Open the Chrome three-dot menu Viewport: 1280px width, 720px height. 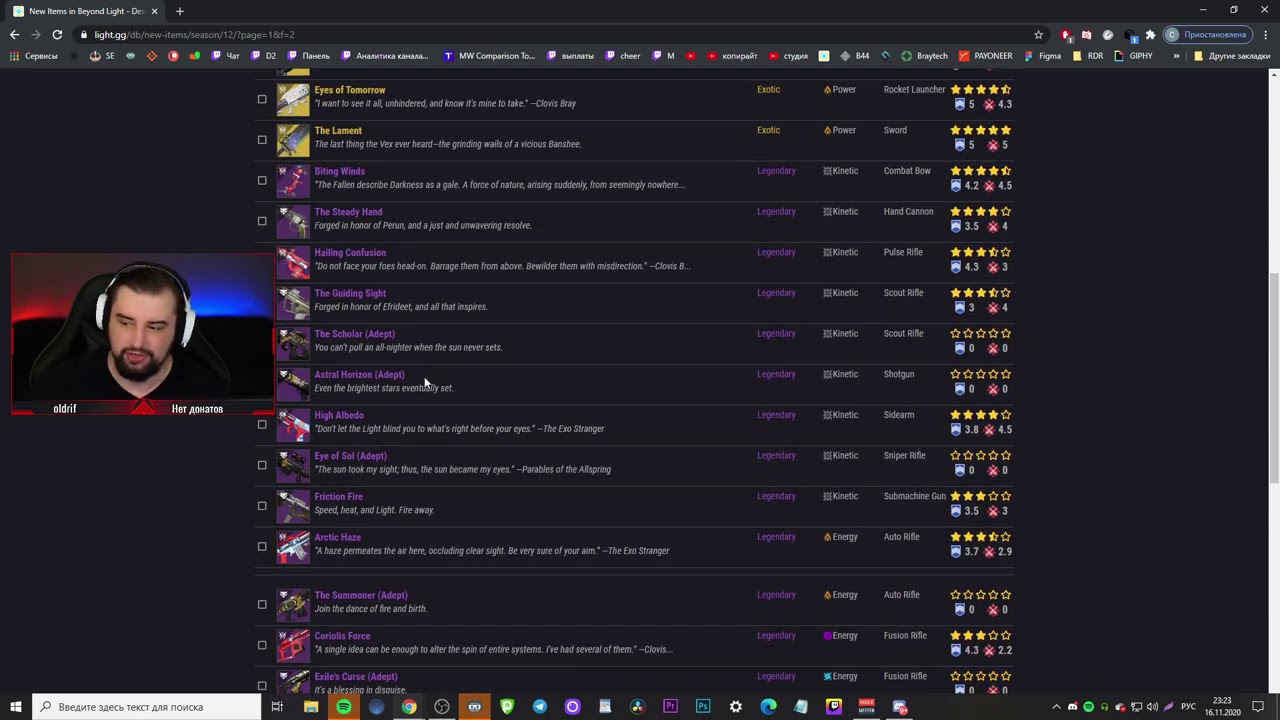(1266, 34)
